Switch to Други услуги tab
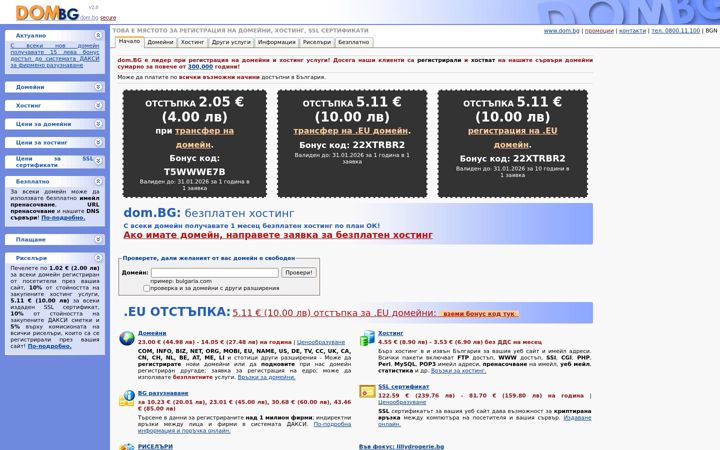 tap(231, 42)
